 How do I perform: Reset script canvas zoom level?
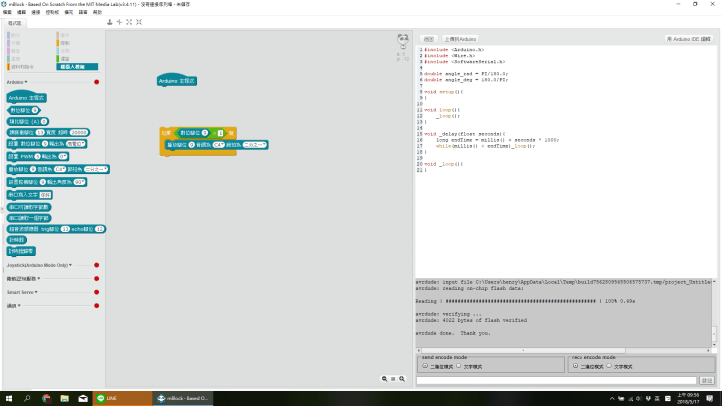point(393,378)
